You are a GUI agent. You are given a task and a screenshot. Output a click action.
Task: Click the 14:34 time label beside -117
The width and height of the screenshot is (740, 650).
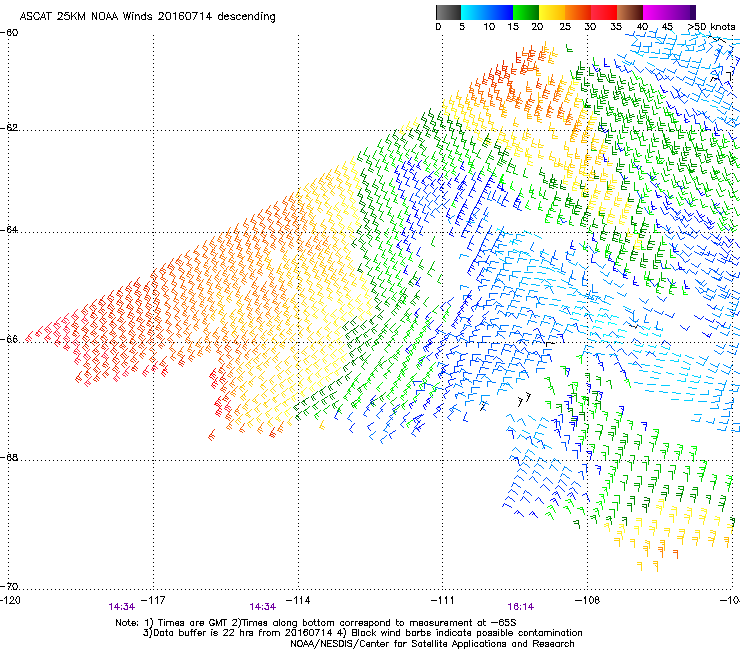point(121,607)
